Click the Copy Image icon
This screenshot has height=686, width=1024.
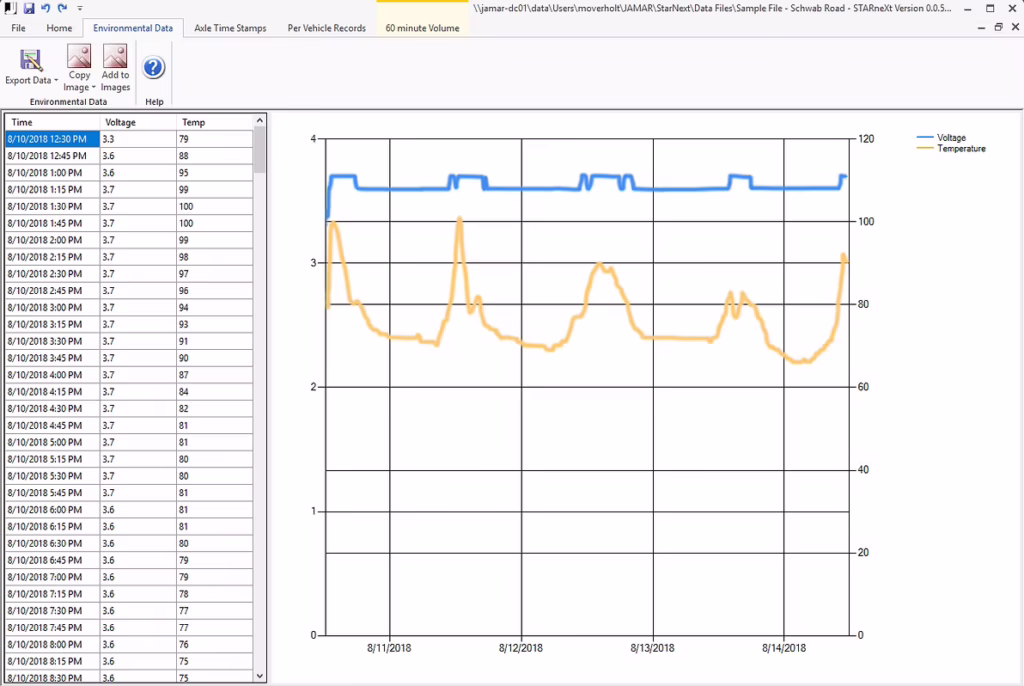point(79,56)
